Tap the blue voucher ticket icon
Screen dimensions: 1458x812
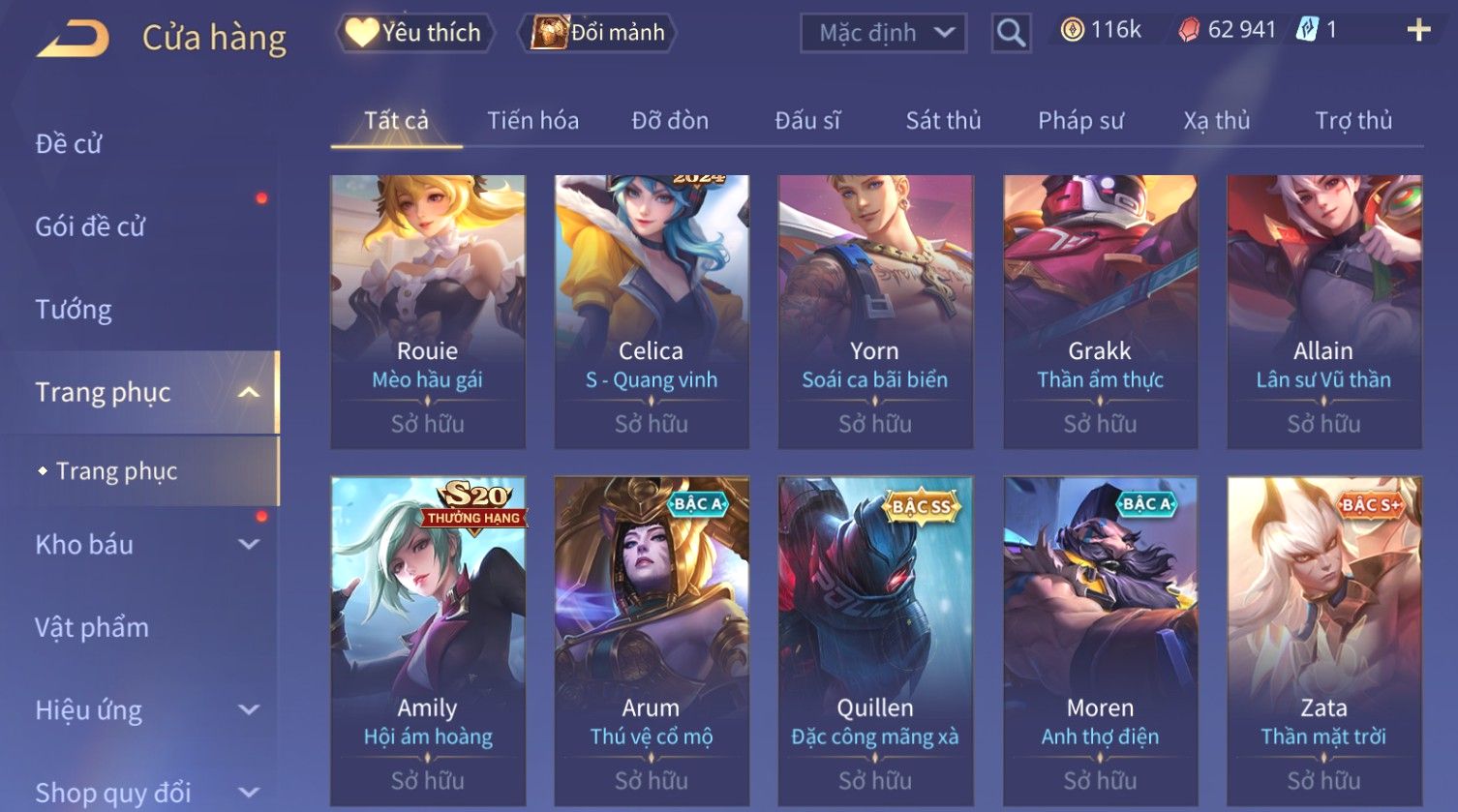point(1307,30)
